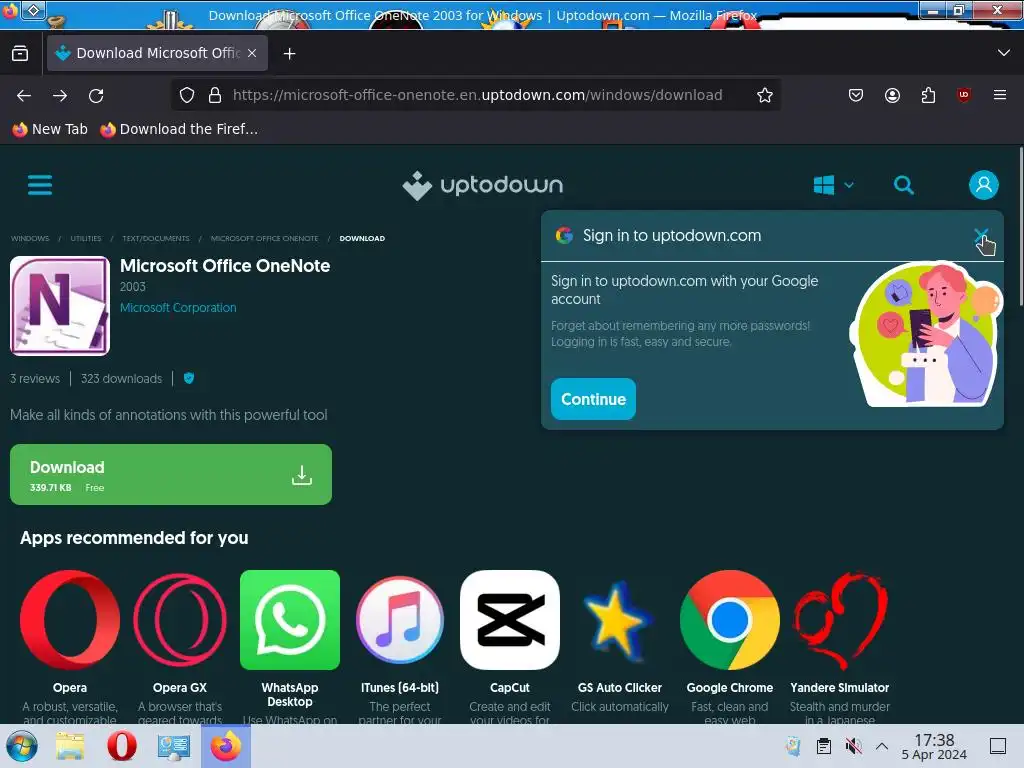This screenshot has width=1024, height=768.
Task: Open the 3 reviews link
Action: coord(35,379)
